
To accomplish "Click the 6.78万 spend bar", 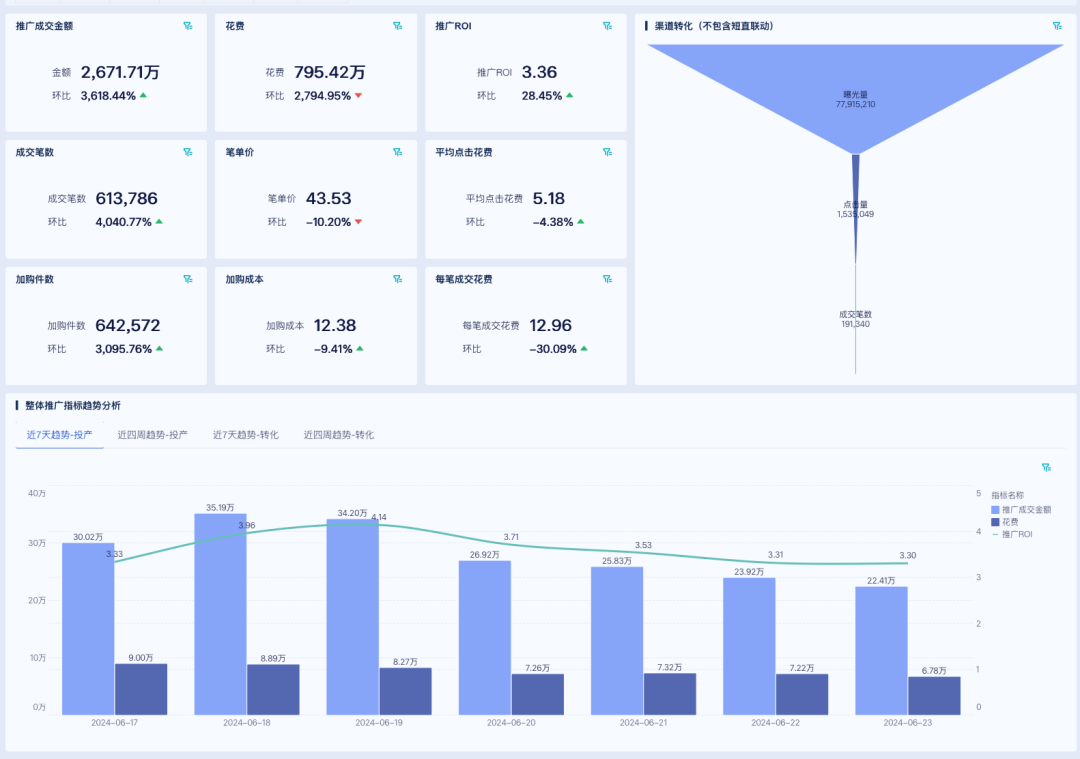I will (x=935, y=696).
